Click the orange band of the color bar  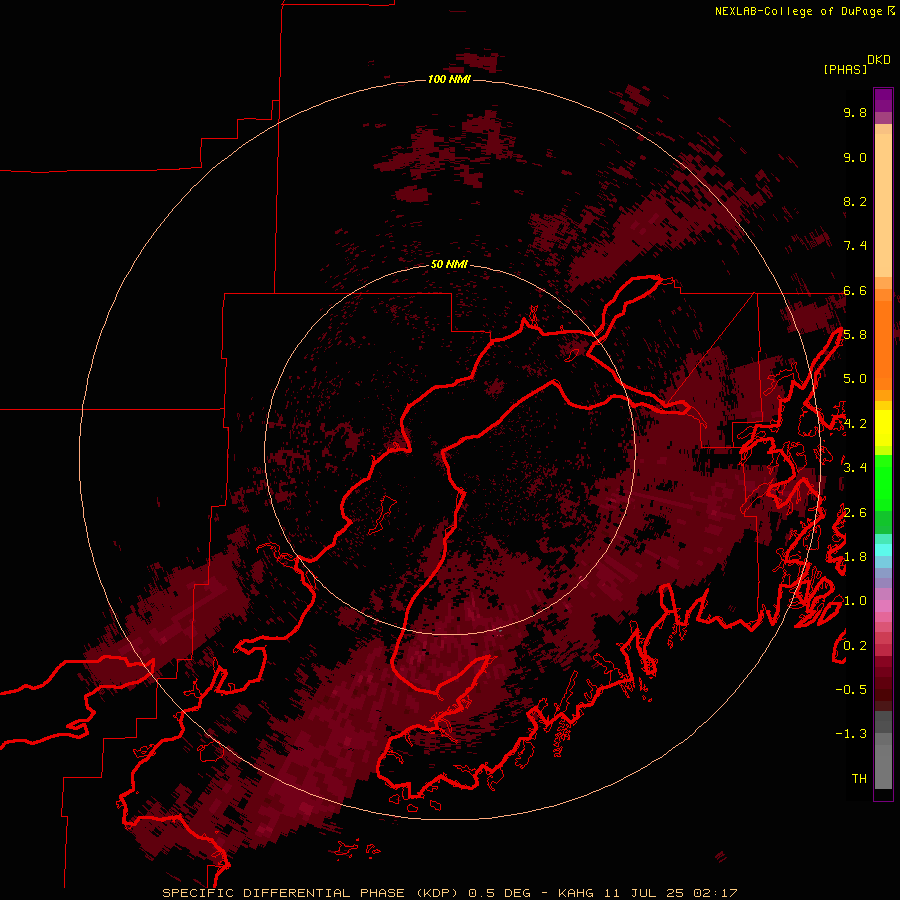pos(883,346)
